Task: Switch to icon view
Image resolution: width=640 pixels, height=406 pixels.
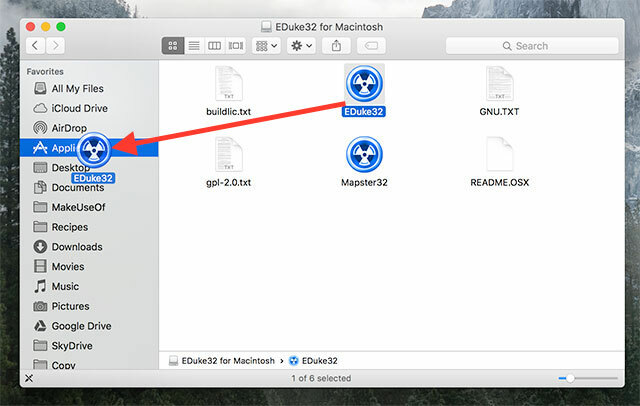Action: click(x=173, y=46)
